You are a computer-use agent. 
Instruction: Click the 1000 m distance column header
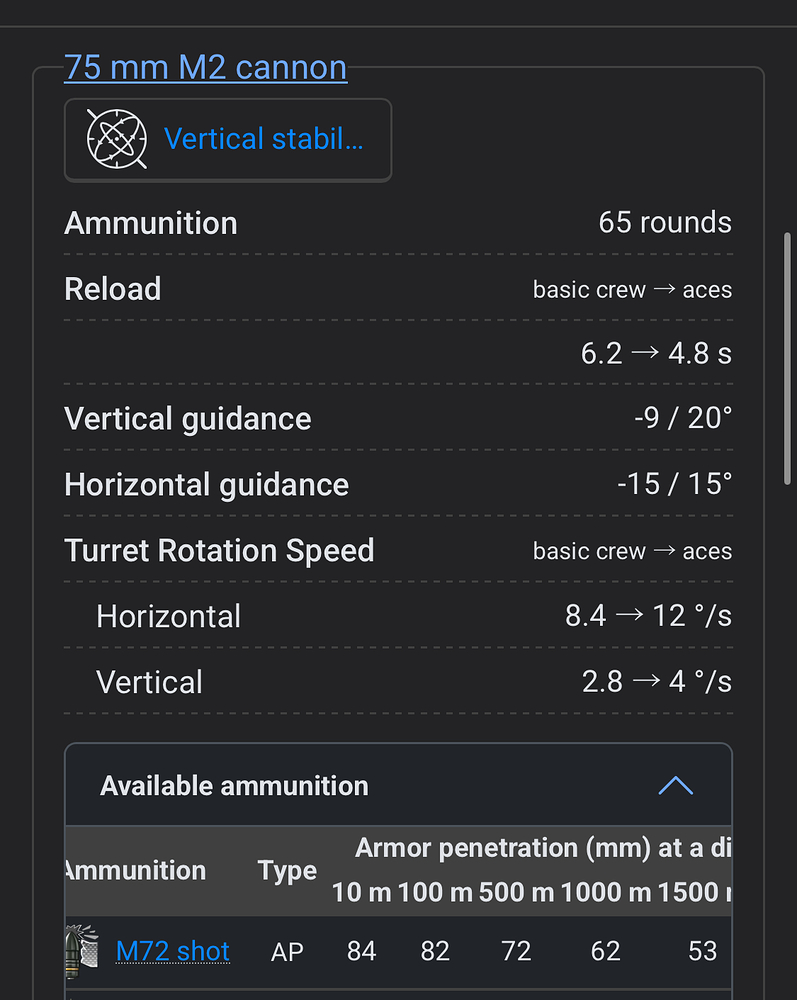[x=605, y=892]
